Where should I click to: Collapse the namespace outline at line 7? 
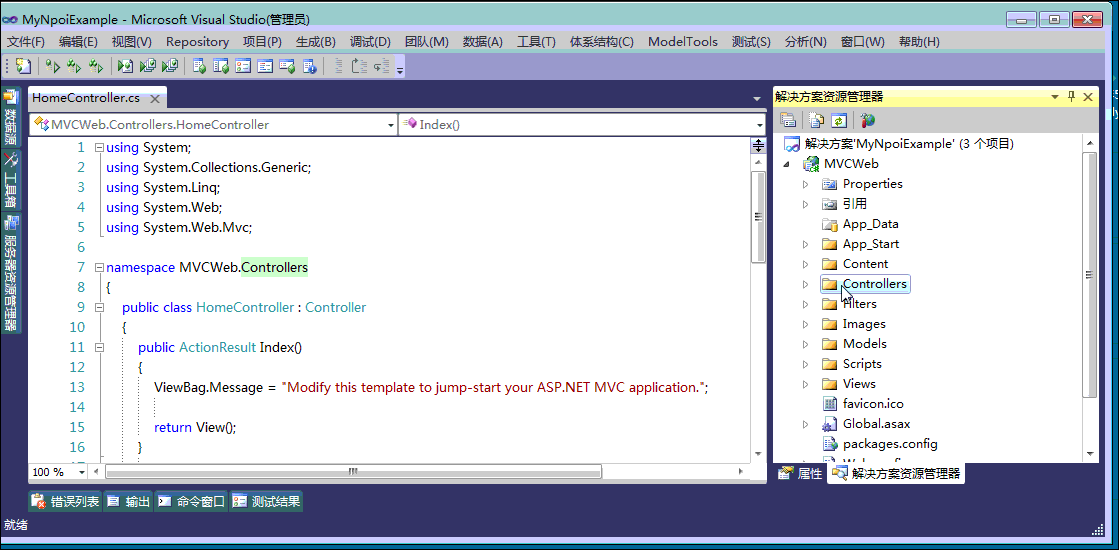click(x=98, y=268)
